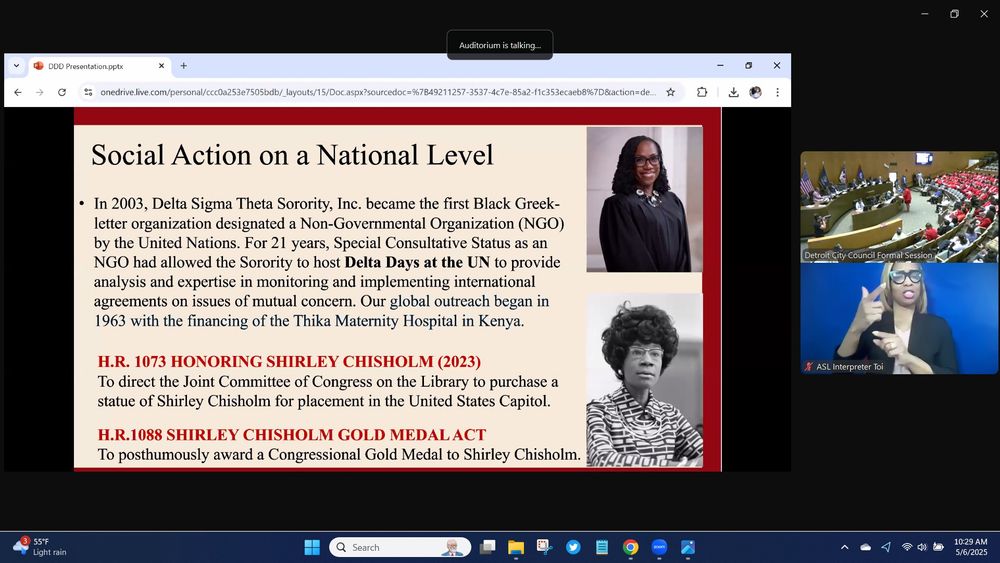The width and height of the screenshot is (1000, 563).
Task: Show hidden system tray icons chevron
Action: coord(844,547)
